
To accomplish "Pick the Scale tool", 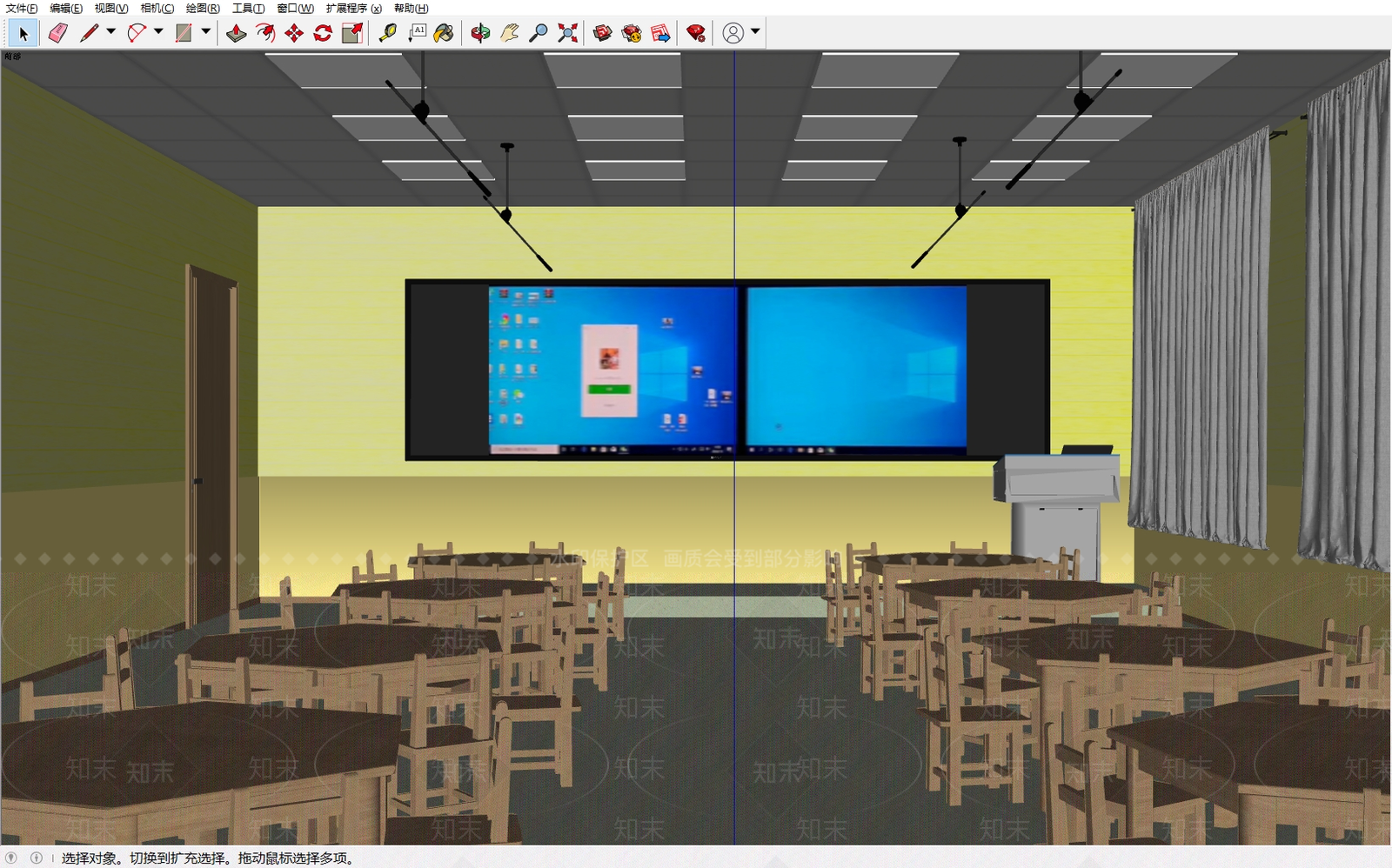I will coord(352,33).
